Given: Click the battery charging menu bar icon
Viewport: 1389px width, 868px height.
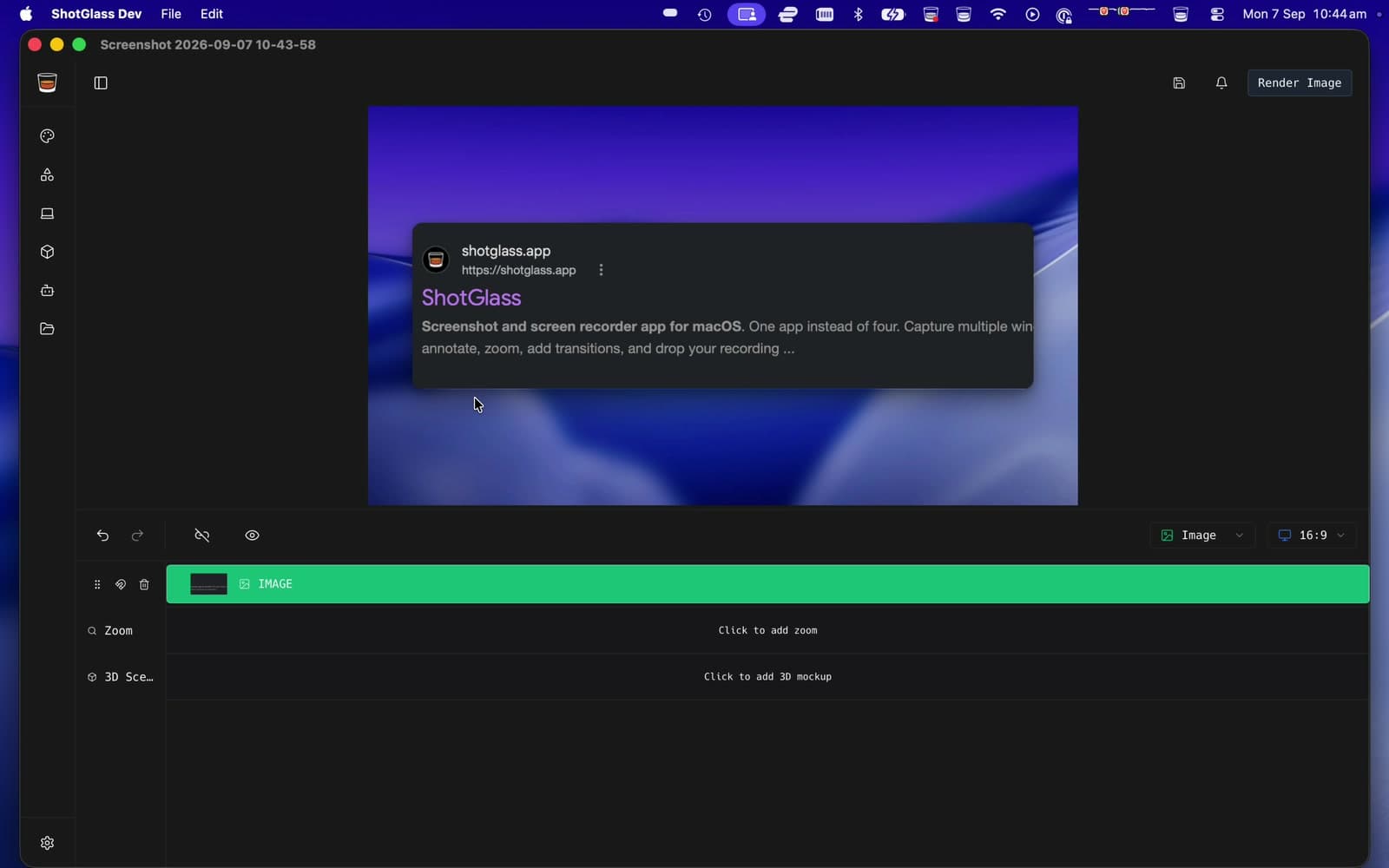Looking at the screenshot, I should 893,14.
